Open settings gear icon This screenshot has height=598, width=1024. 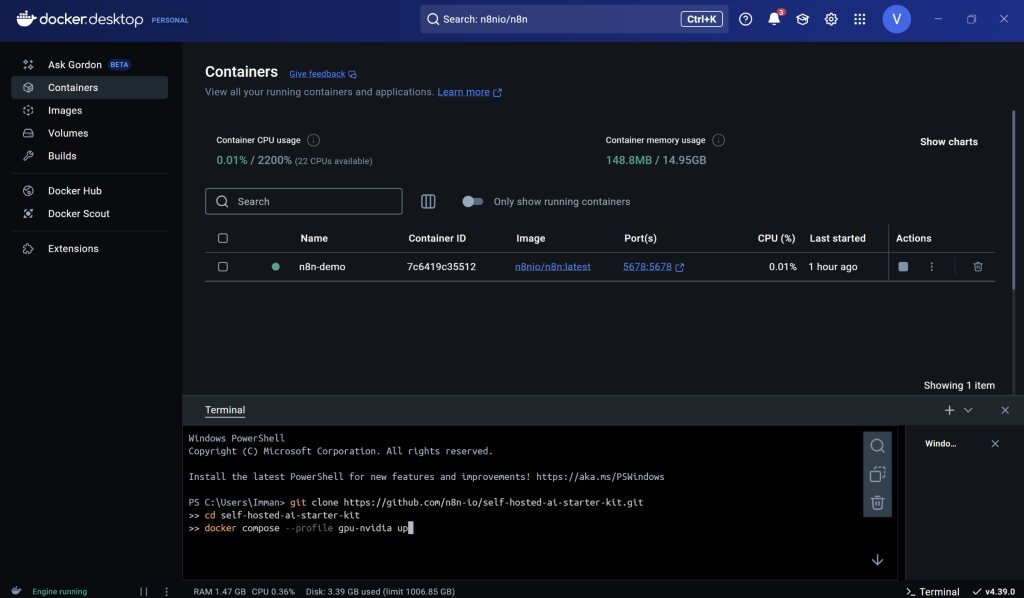[831, 19]
